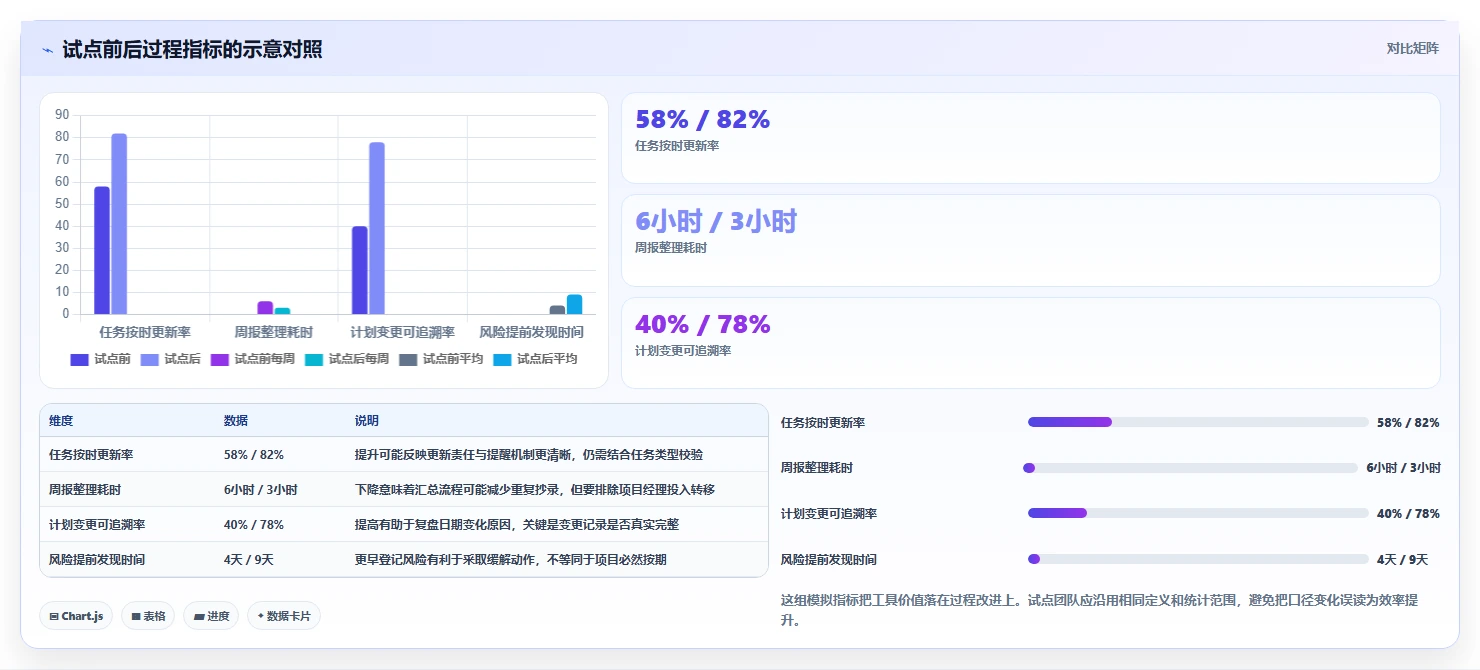Select table cell 计划变更可追溯率
The height and width of the screenshot is (670, 1480).
pyautogui.click(x=97, y=524)
